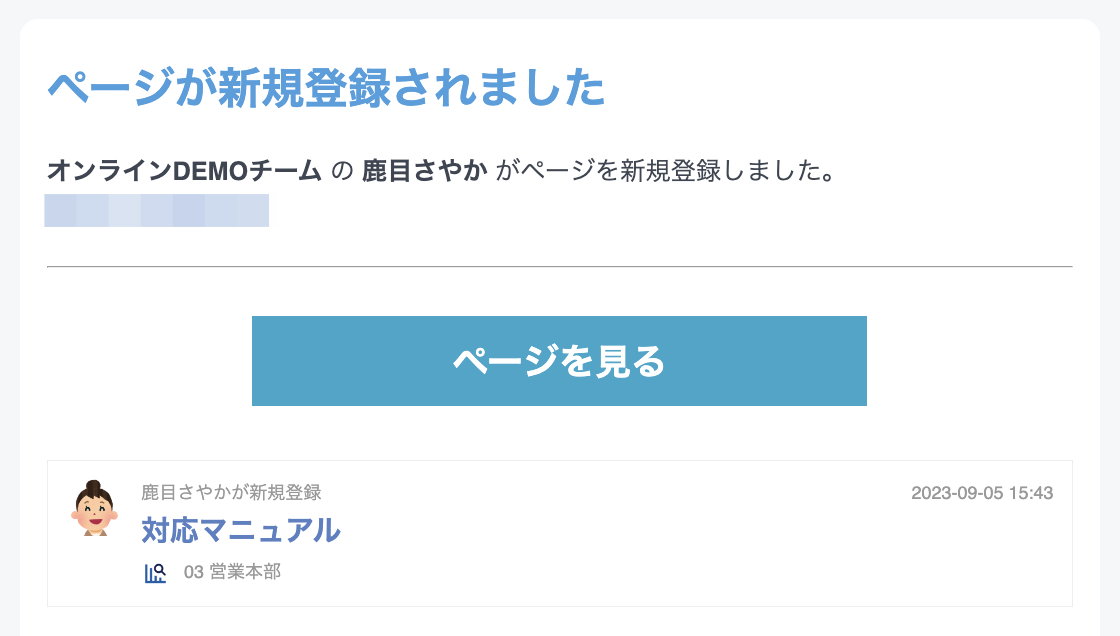Click the の particle between team and name

342,172
